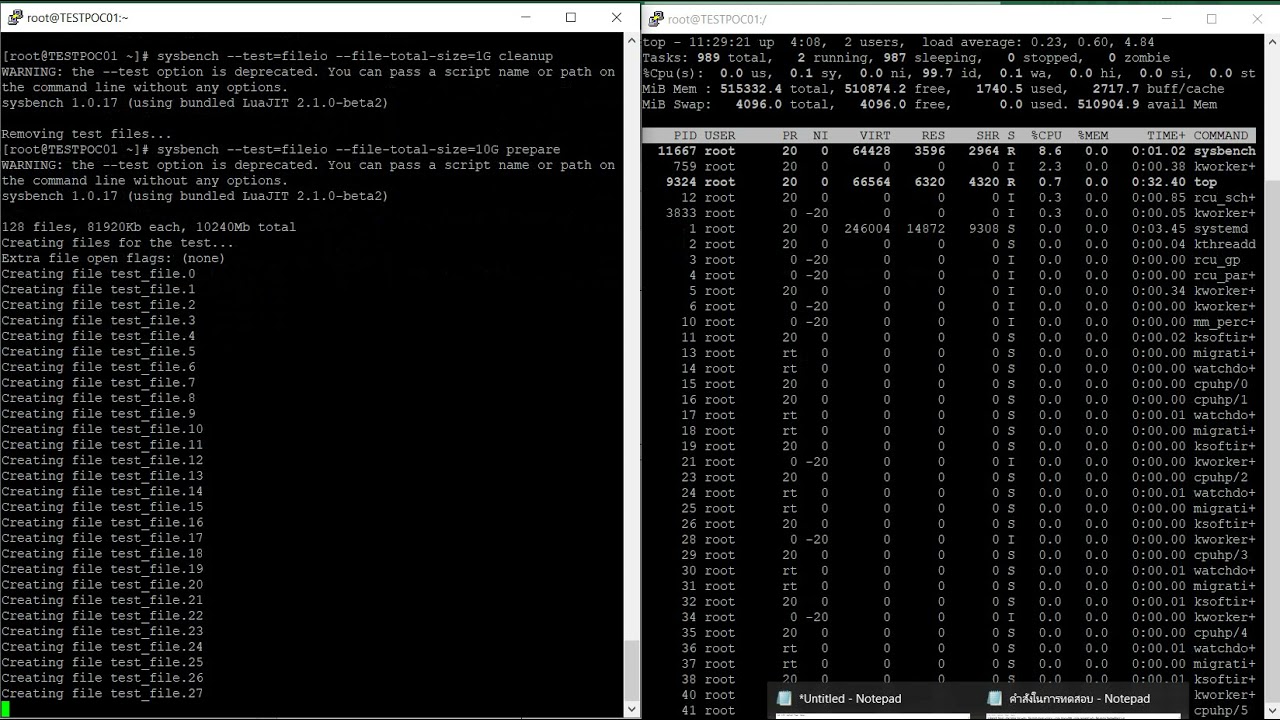Image resolution: width=1280 pixels, height=720 pixels.
Task: Click the 'Creating file test_file.9' line
Action: click(x=98, y=414)
